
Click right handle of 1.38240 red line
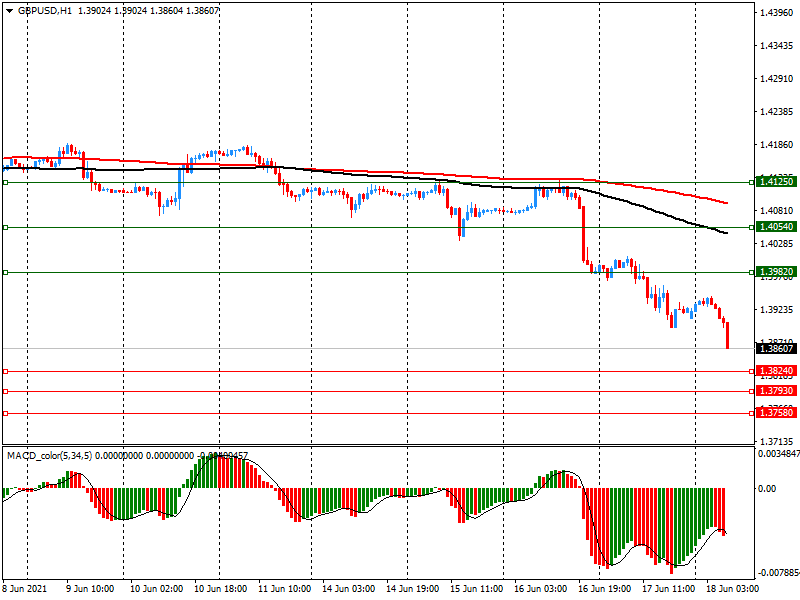coord(752,371)
